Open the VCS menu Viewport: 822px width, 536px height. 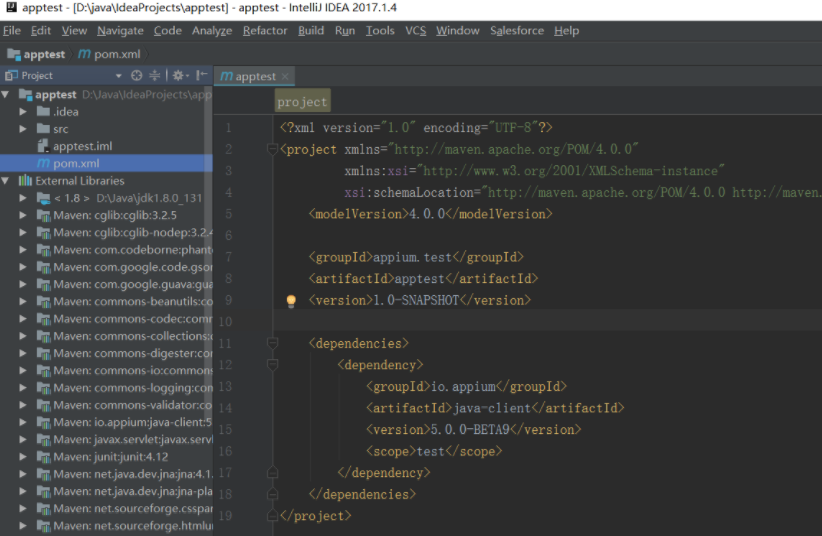(x=415, y=31)
